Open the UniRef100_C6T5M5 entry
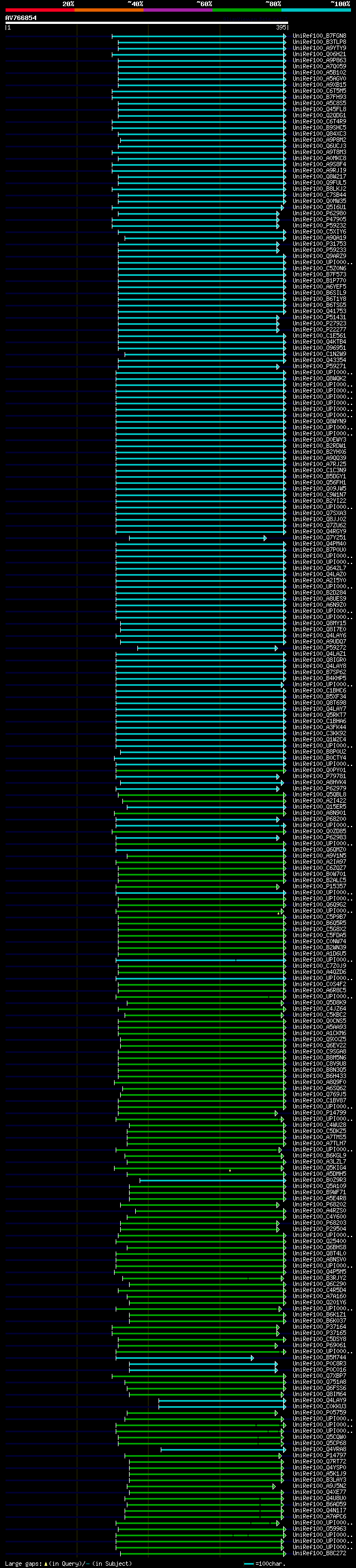The image size is (356, 1568). [319, 91]
